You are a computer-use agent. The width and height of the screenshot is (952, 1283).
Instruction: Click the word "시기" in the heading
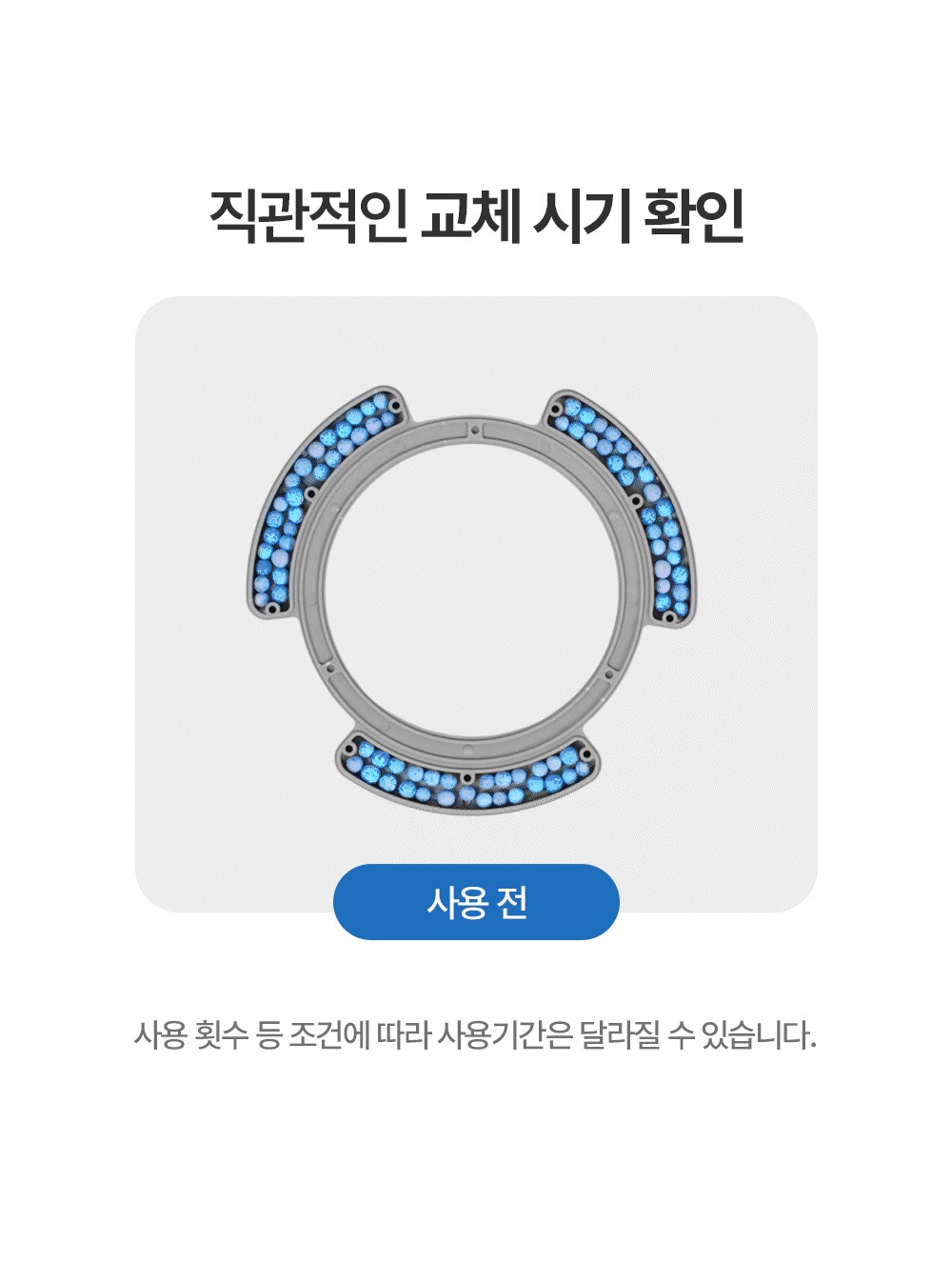(x=583, y=216)
